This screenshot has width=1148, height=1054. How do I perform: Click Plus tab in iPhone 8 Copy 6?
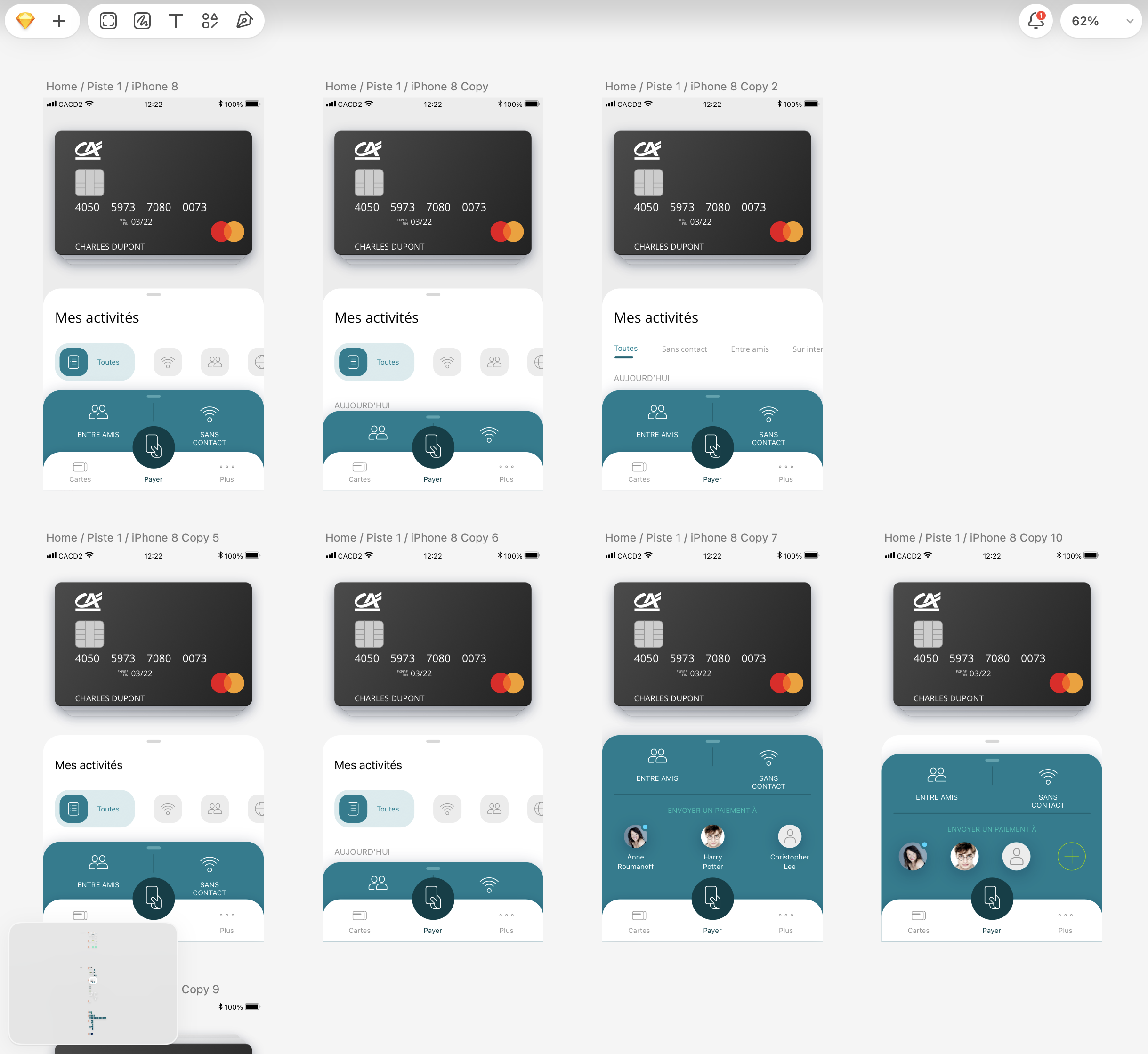point(506,924)
